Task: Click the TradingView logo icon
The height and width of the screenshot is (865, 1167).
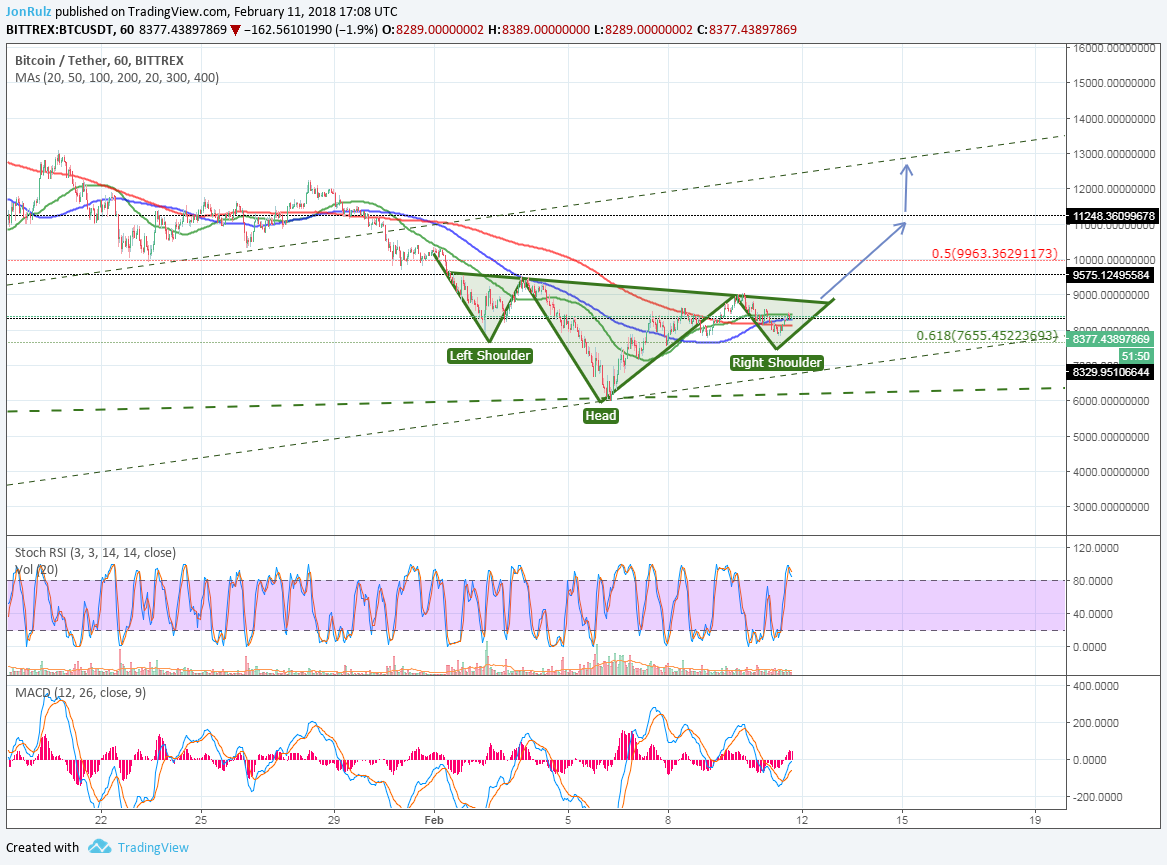Action: pos(99,846)
